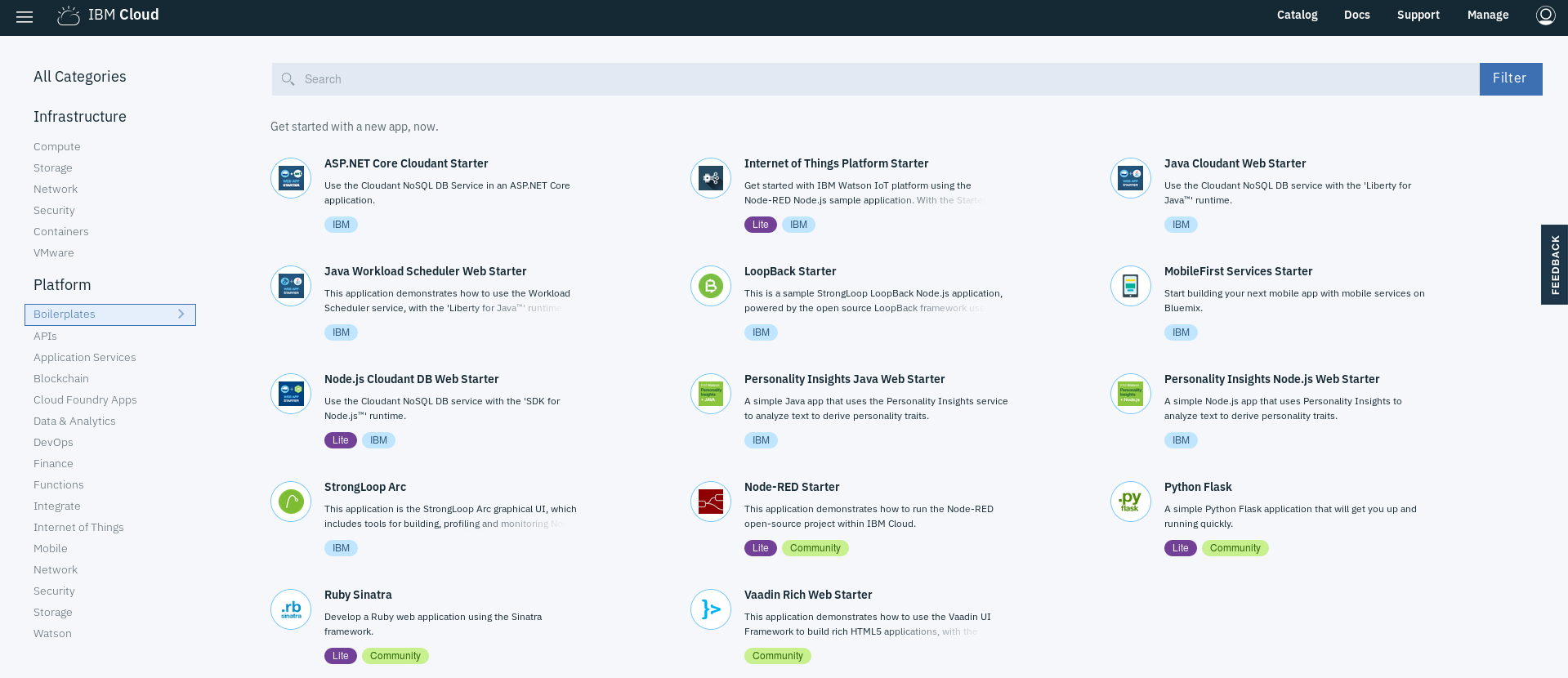
Task: Click the Lite tag on Internet of Things Platform Starter
Action: [x=760, y=225]
